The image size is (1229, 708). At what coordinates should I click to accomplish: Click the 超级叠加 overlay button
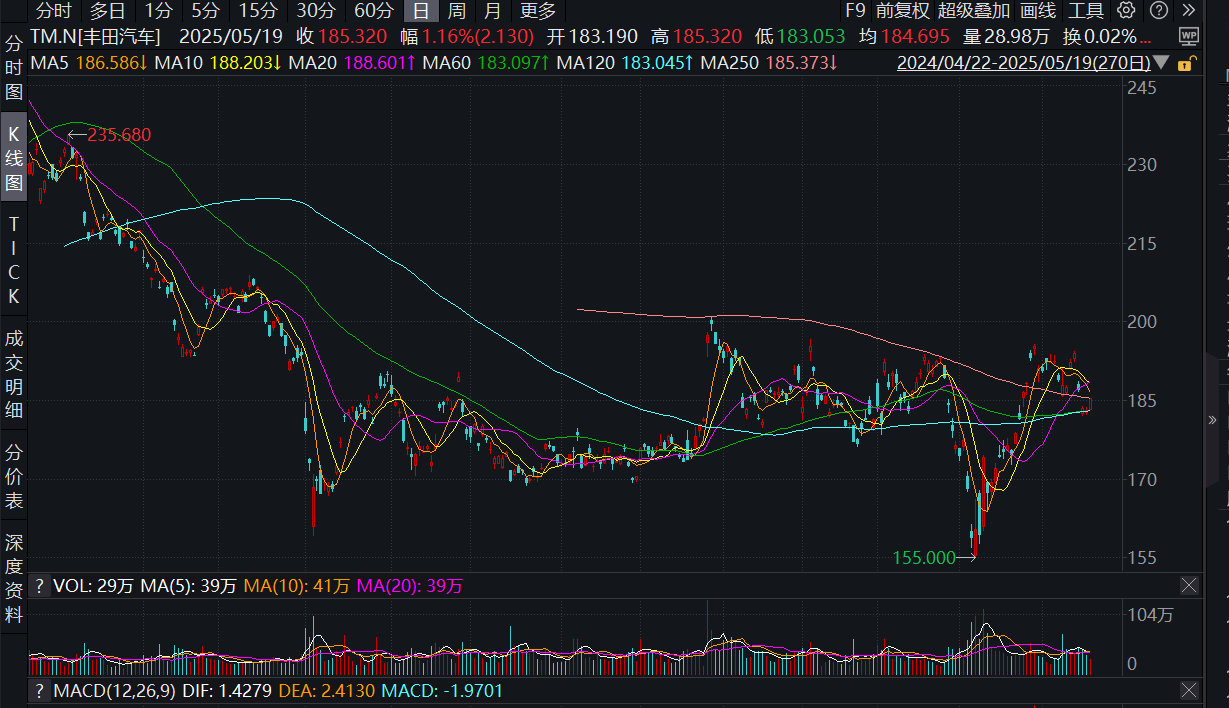[x=975, y=11]
